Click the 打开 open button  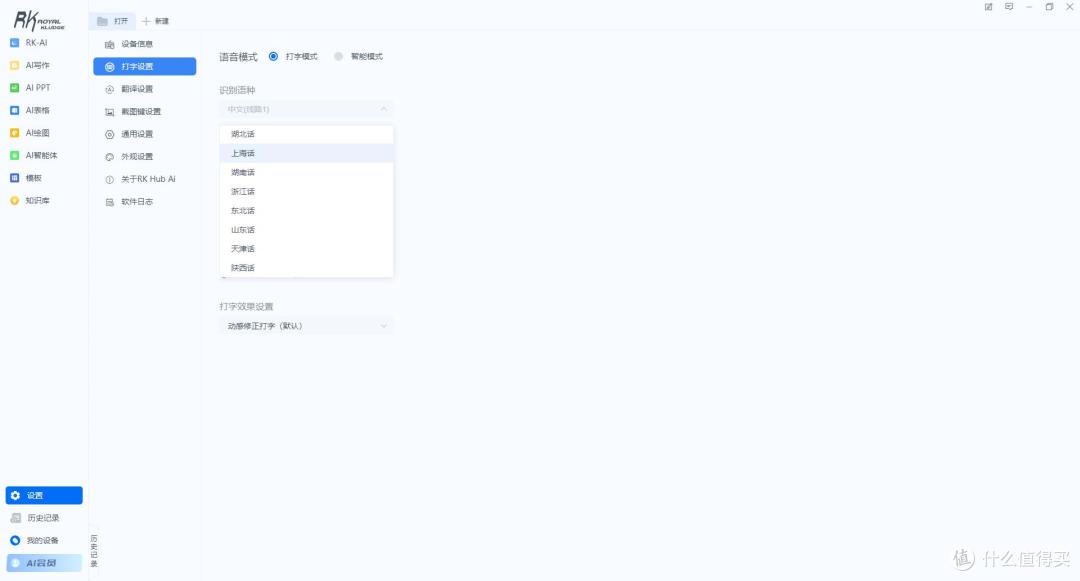tap(113, 21)
